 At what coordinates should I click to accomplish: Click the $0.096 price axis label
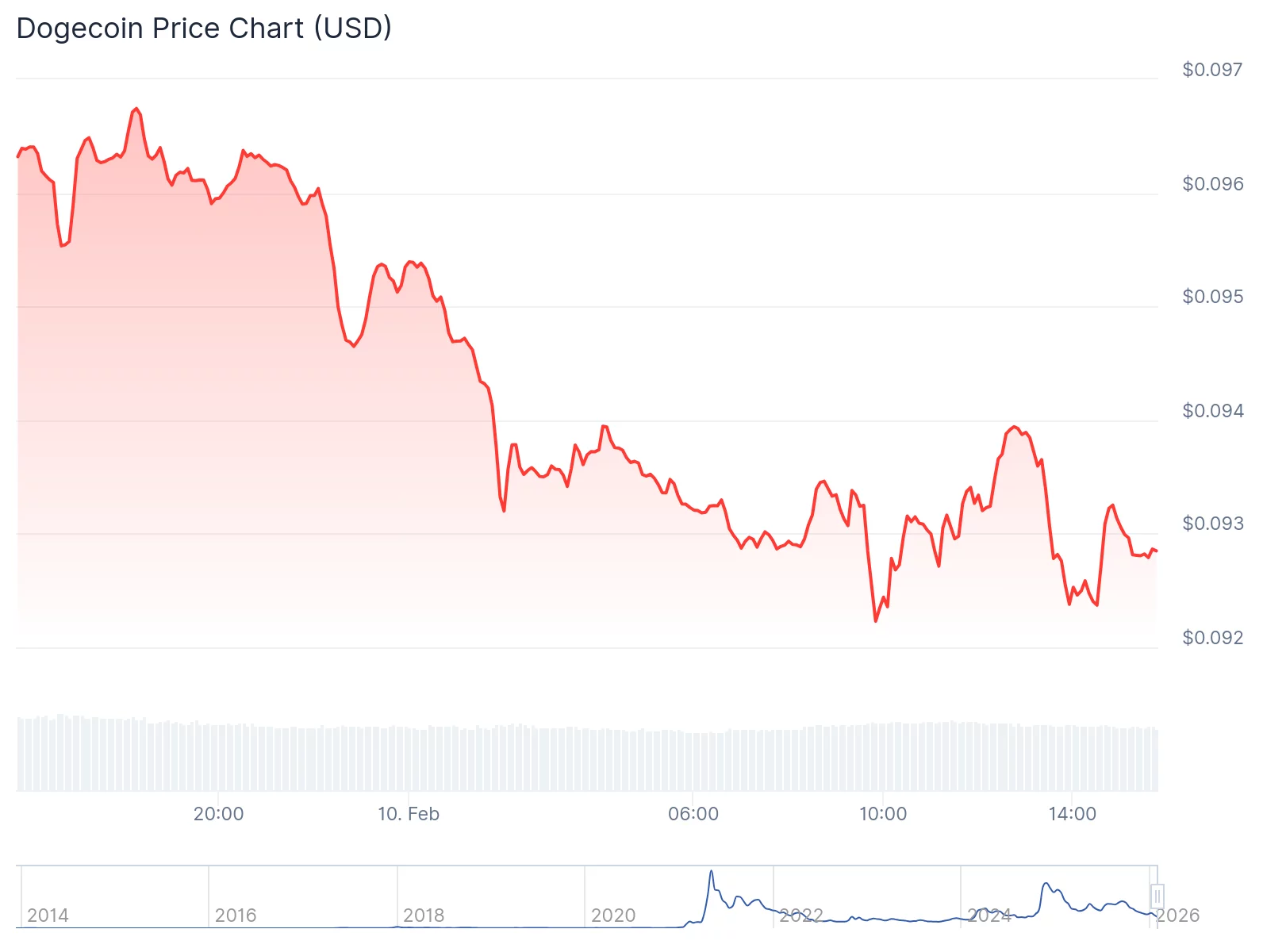click(x=1212, y=184)
